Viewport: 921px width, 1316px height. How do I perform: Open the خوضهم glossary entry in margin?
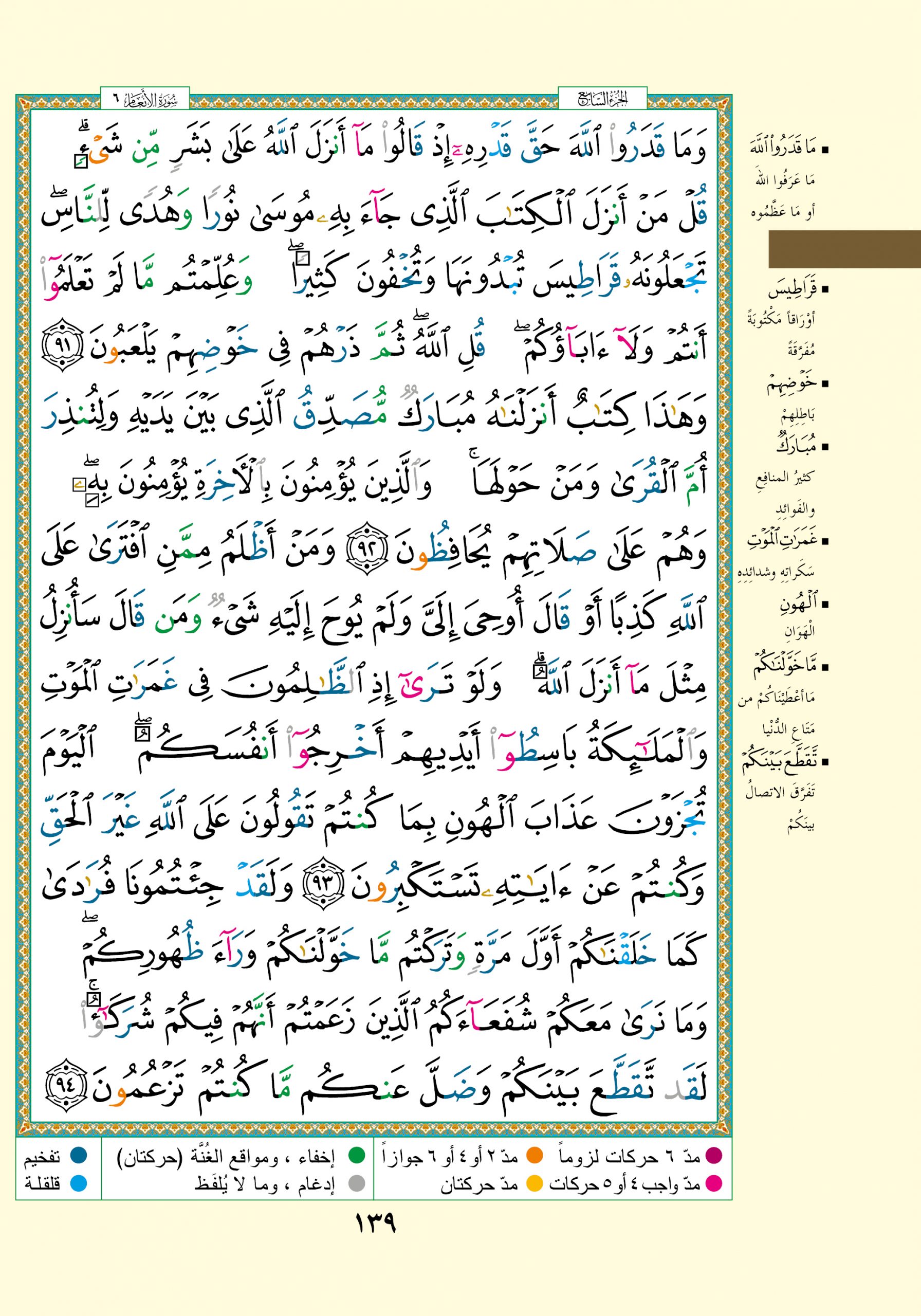click(x=792, y=384)
